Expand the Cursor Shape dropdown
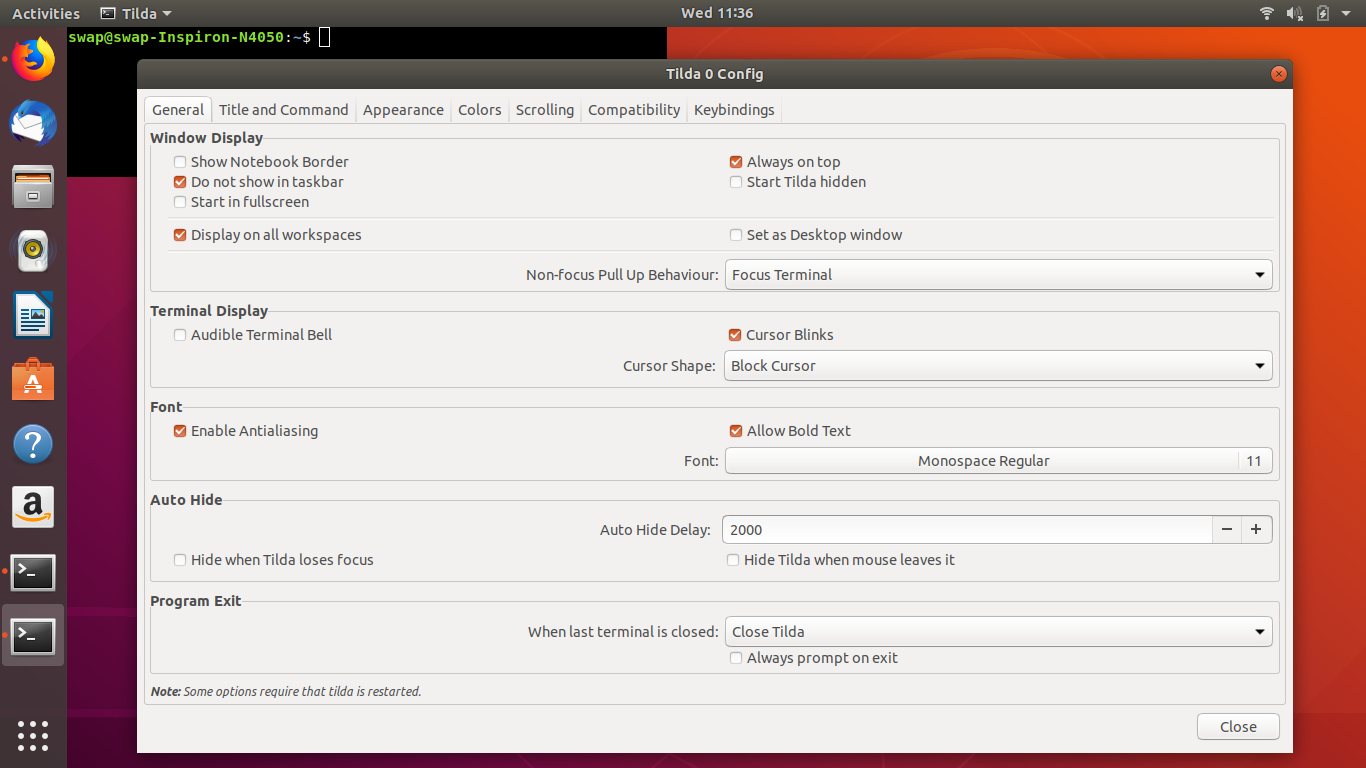This screenshot has height=768, width=1366. point(998,366)
